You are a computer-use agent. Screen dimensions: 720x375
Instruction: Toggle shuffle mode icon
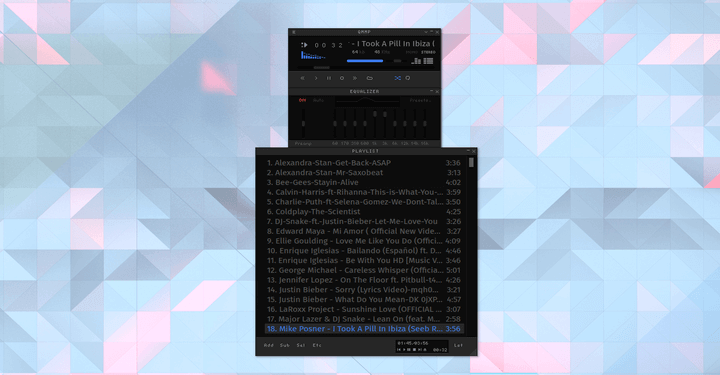(x=398, y=78)
